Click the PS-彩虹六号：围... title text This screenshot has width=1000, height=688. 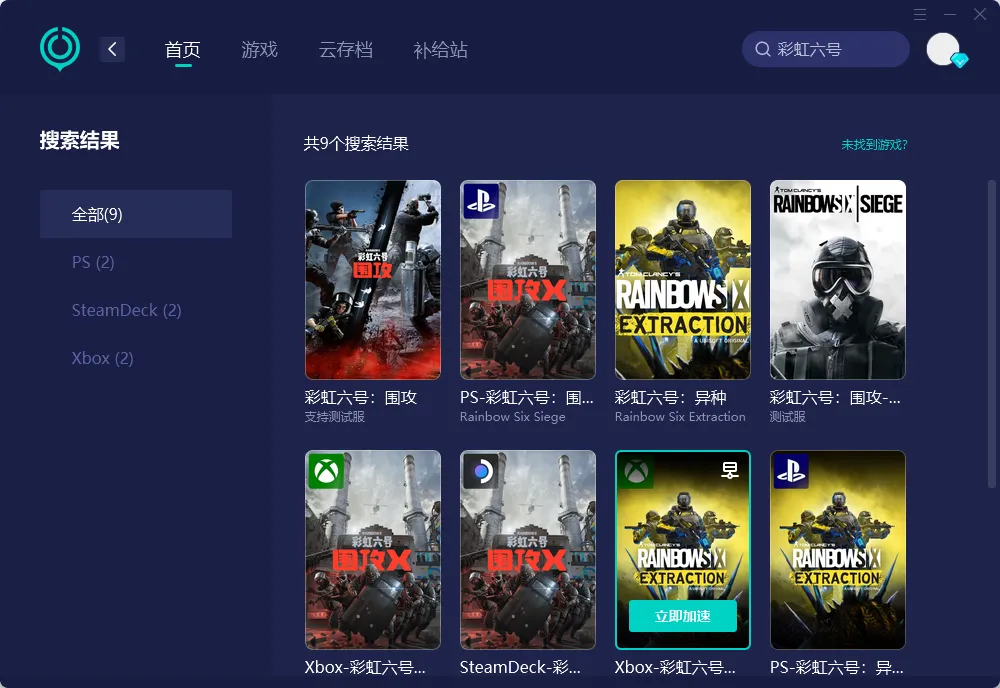click(527, 397)
